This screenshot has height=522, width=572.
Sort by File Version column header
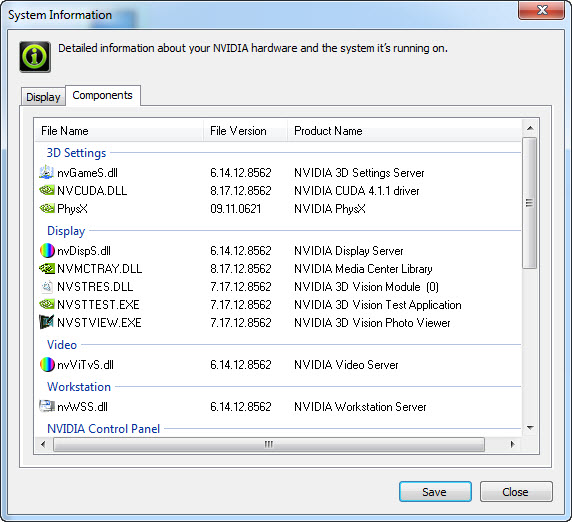point(245,131)
